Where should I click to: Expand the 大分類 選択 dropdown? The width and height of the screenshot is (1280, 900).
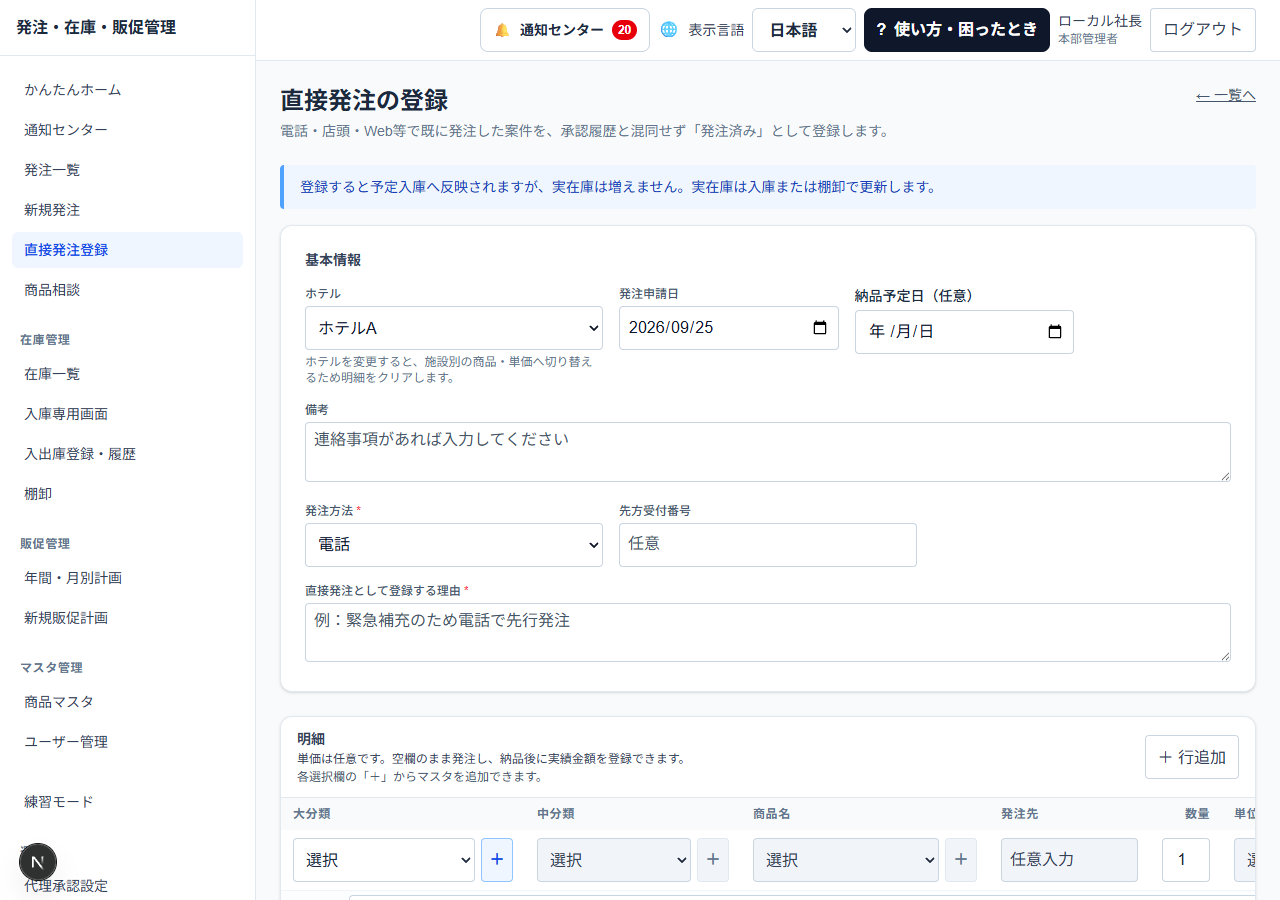(x=384, y=860)
